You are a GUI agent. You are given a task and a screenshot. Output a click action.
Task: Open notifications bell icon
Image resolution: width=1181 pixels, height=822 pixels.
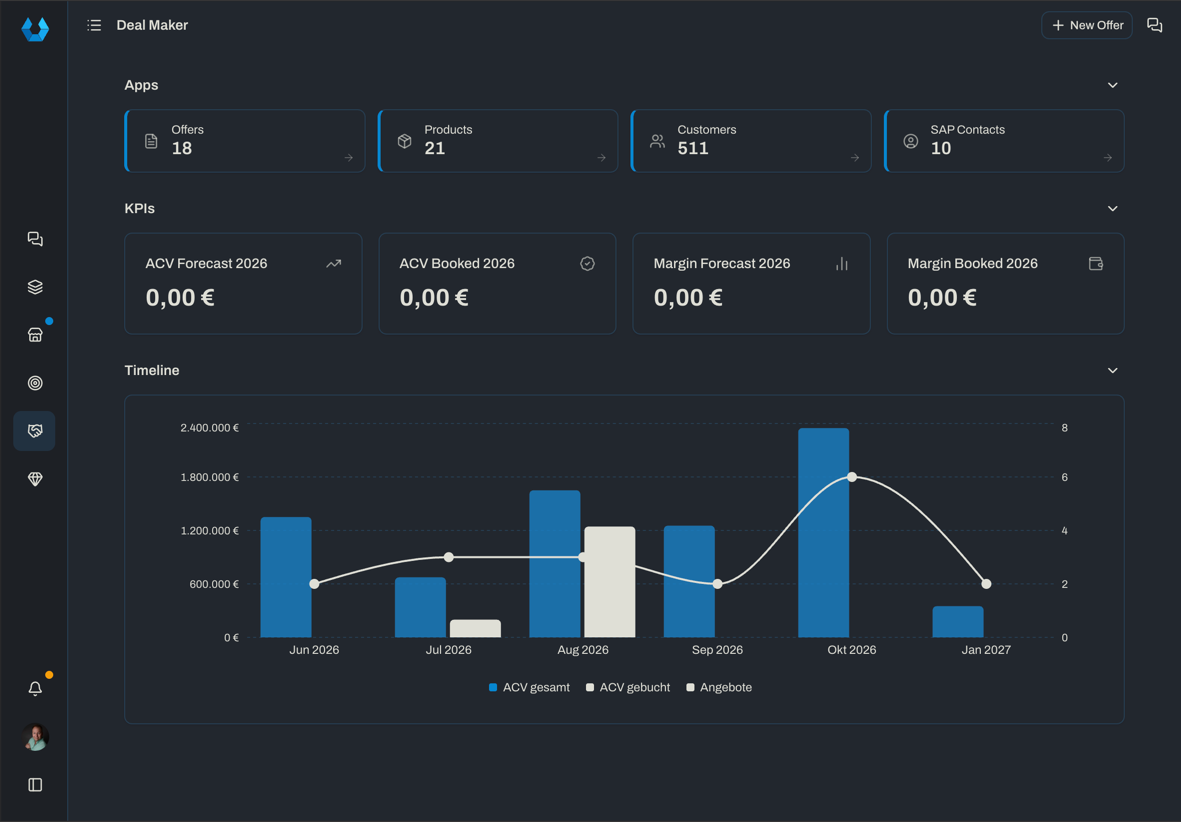coord(35,689)
